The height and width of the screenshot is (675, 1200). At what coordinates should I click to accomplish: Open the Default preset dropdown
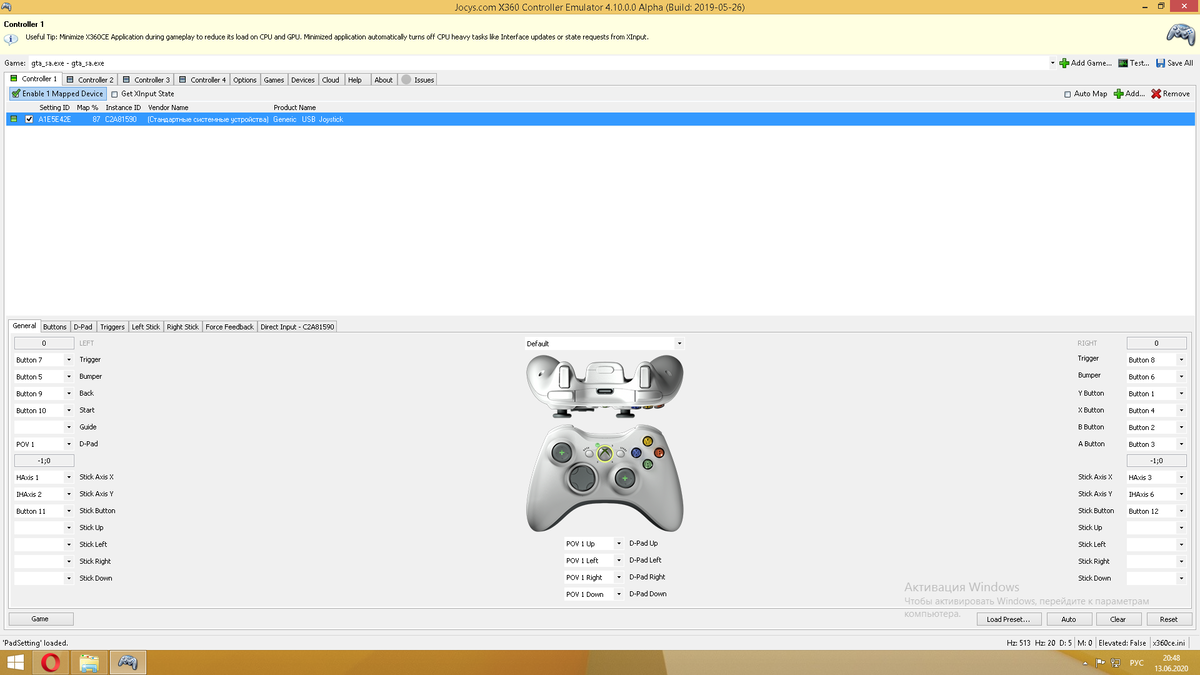click(x=679, y=343)
